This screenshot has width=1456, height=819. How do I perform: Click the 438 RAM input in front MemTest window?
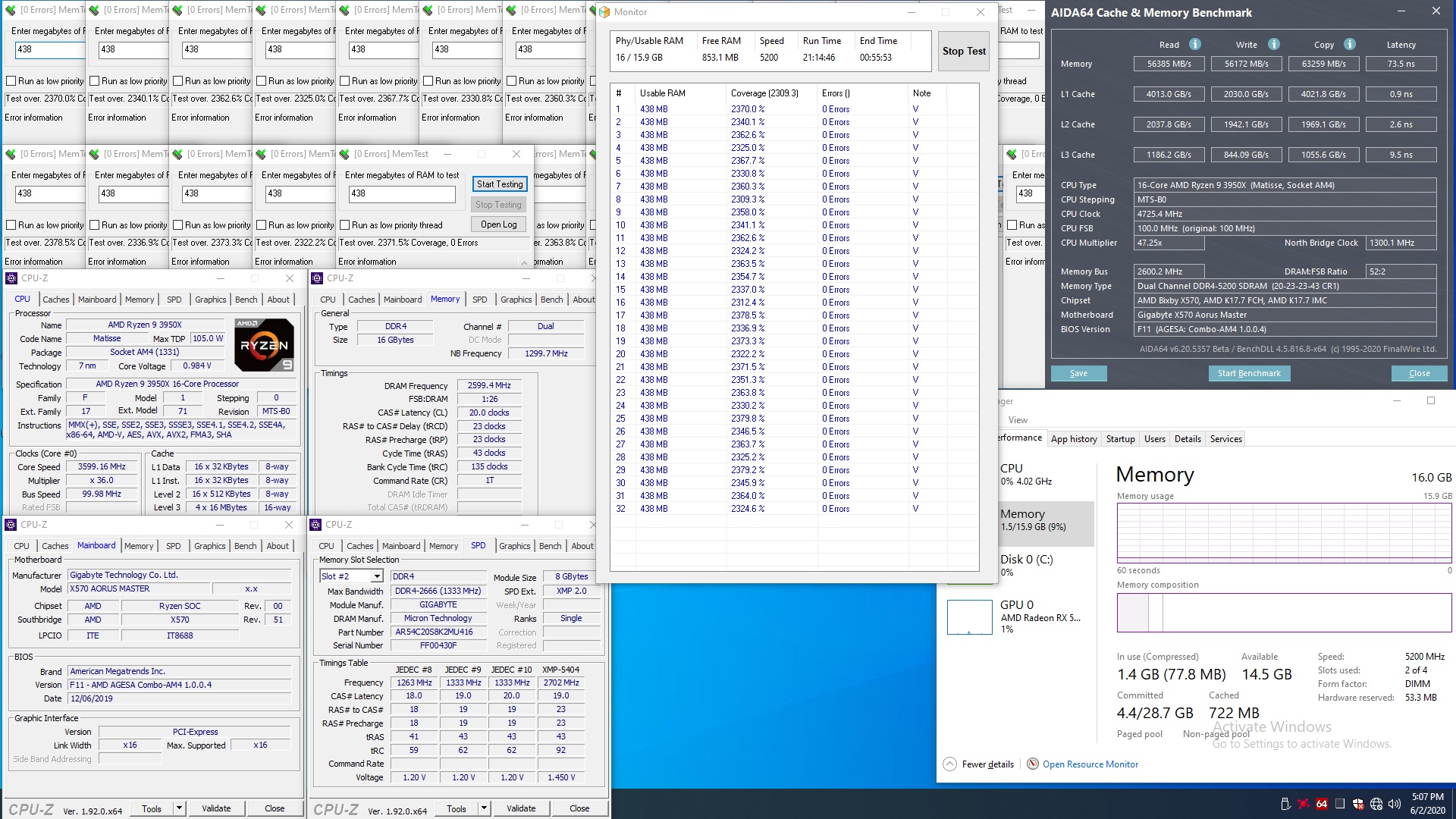(x=402, y=193)
